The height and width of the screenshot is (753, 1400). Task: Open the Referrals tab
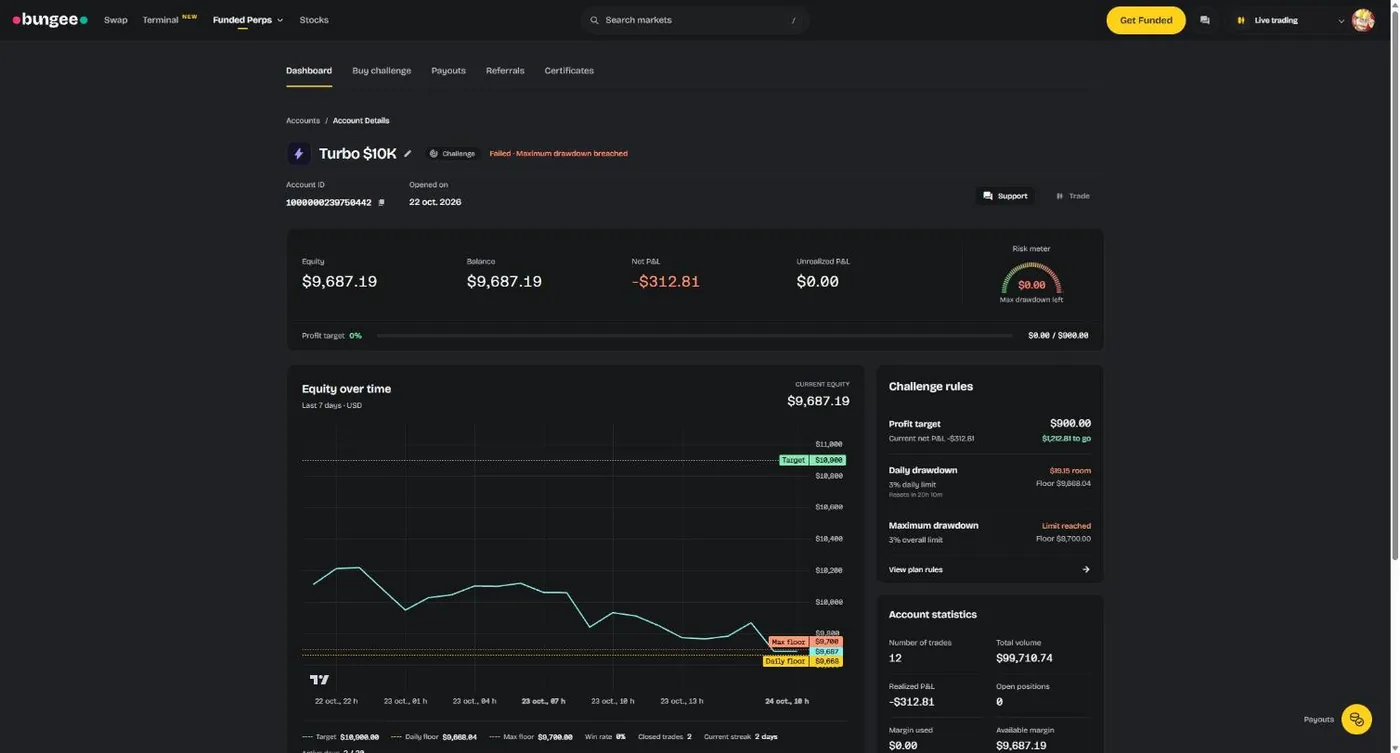click(x=505, y=71)
